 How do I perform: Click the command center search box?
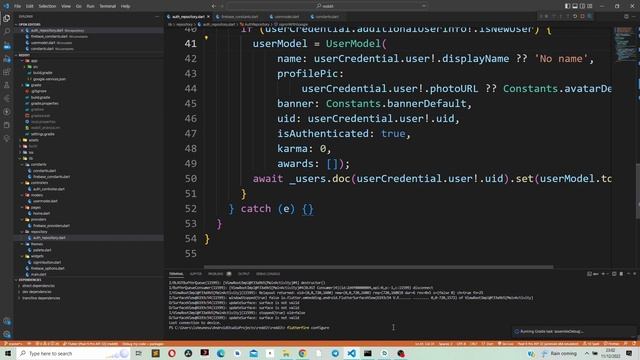pos(328,6)
